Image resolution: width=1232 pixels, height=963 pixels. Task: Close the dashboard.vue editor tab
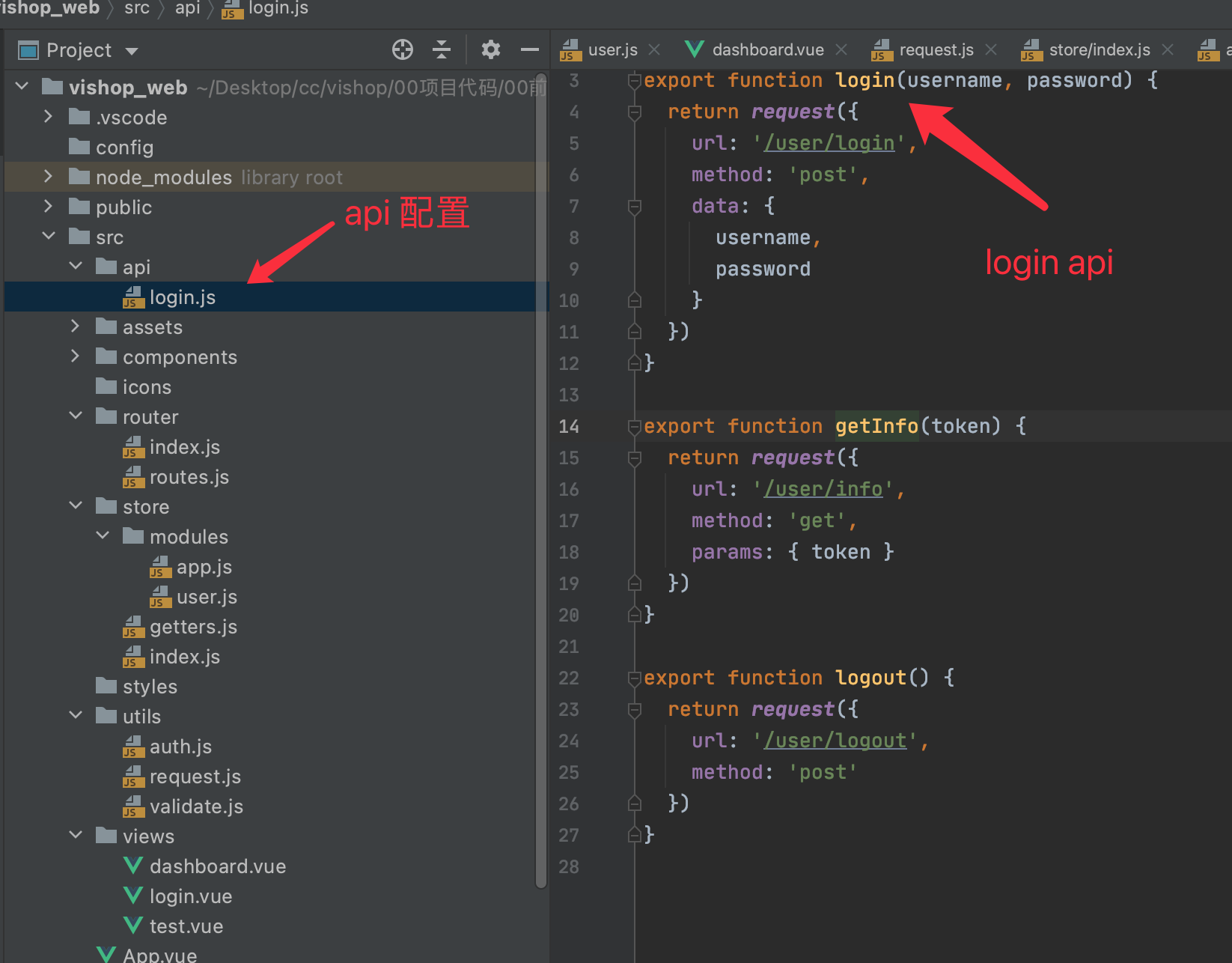[841, 49]
